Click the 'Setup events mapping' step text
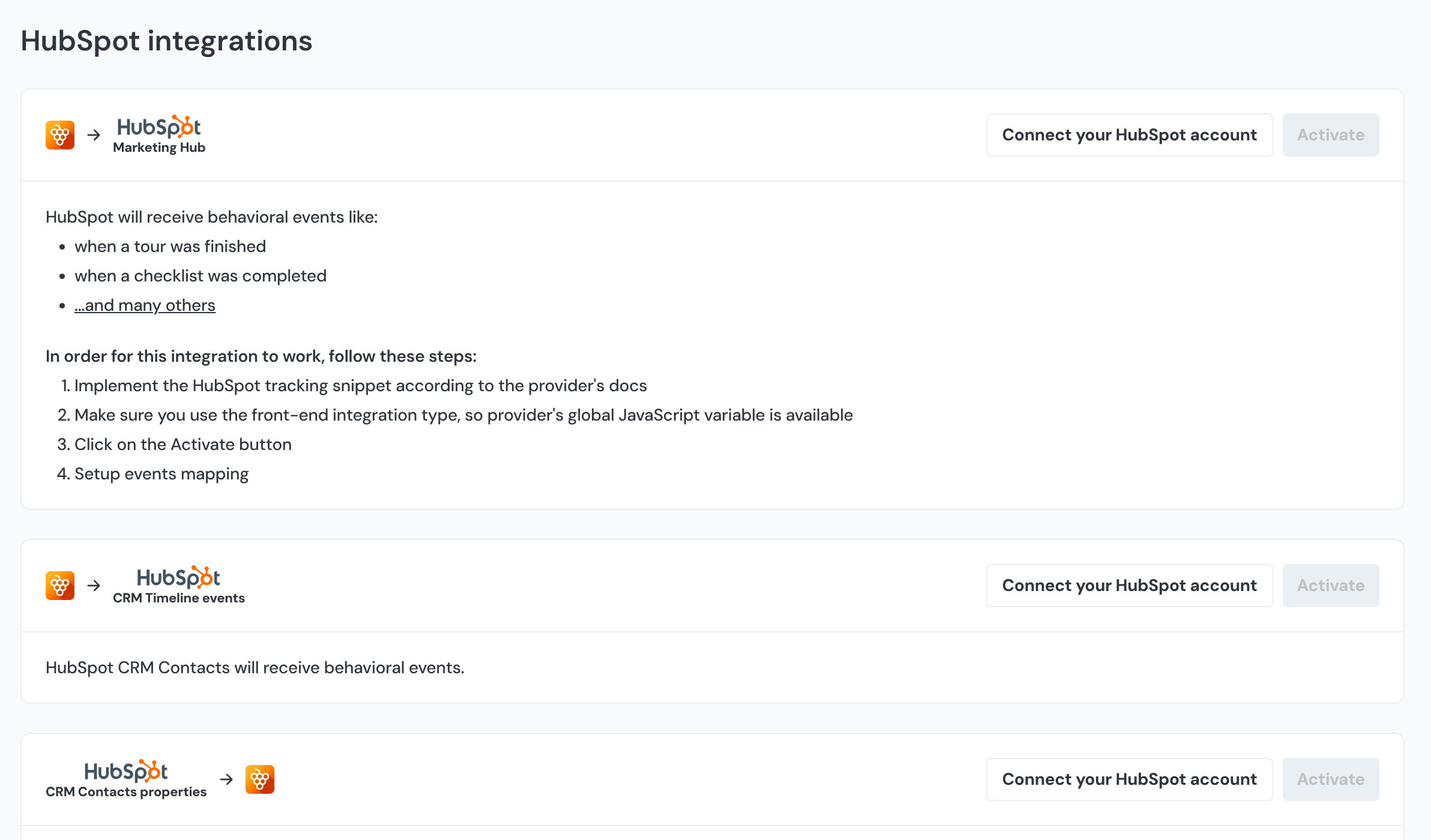The width and height of the screenshot is (1431, 840). pos(161,474)
